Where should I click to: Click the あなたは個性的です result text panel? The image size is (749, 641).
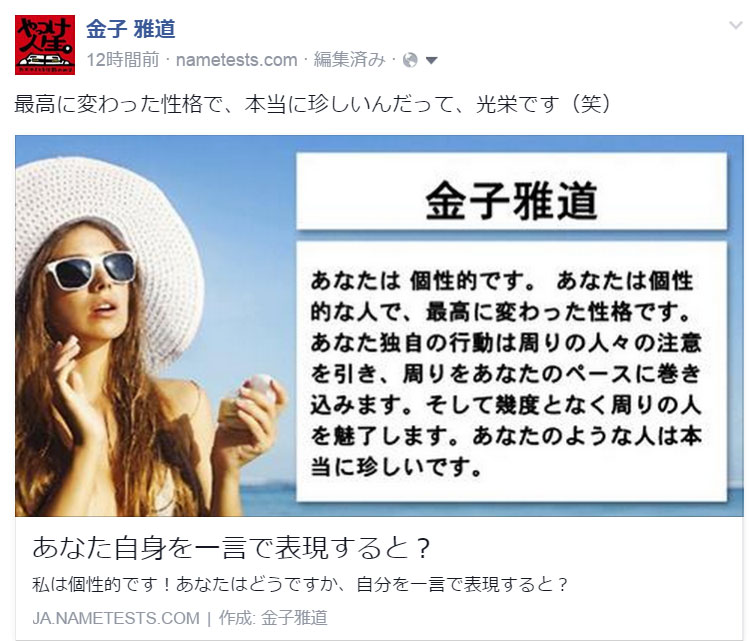click(512, 371)
